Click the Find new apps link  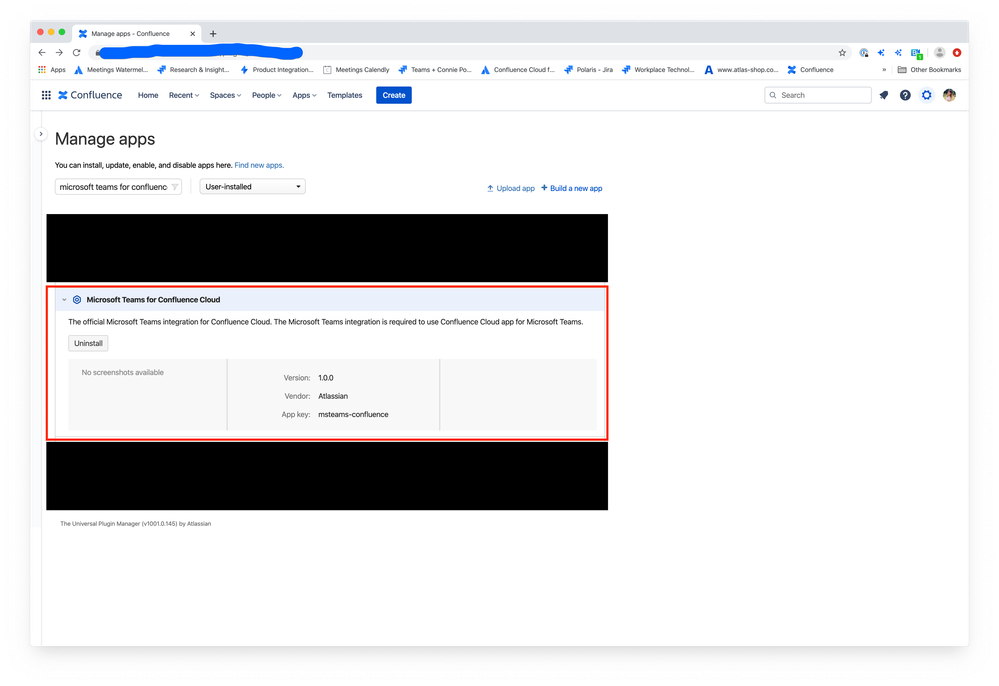[259, 165]
